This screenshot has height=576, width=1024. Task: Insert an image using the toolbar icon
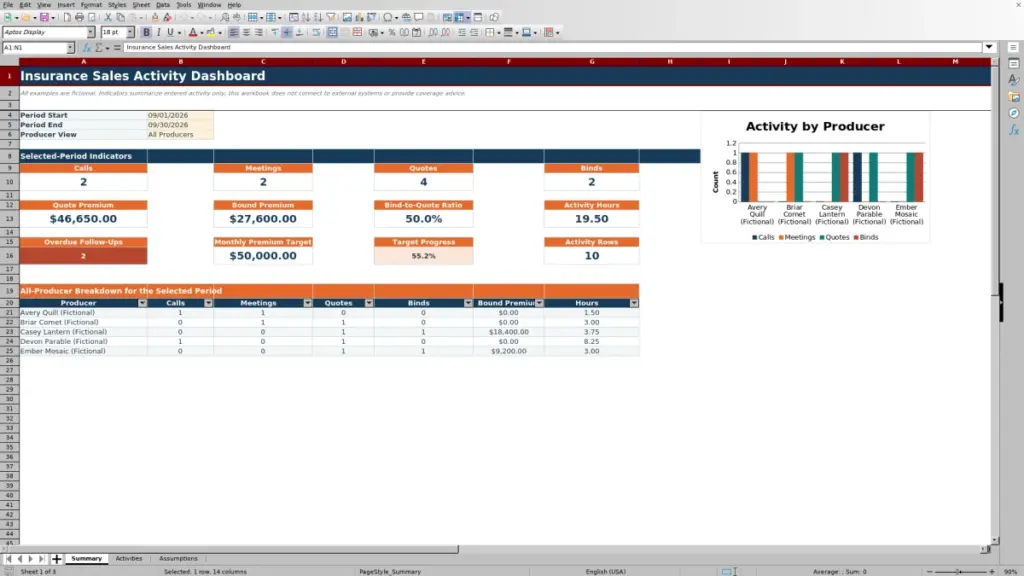[347, 18]
